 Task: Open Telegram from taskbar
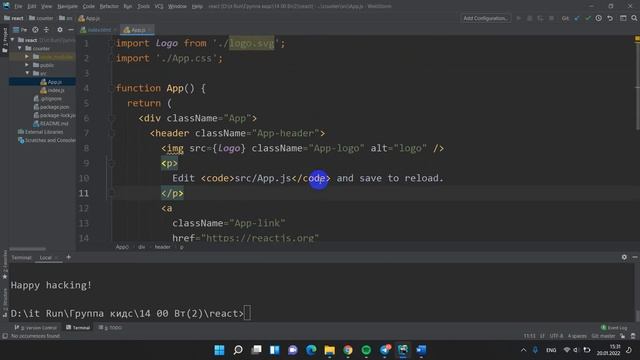tap(385, 350)
